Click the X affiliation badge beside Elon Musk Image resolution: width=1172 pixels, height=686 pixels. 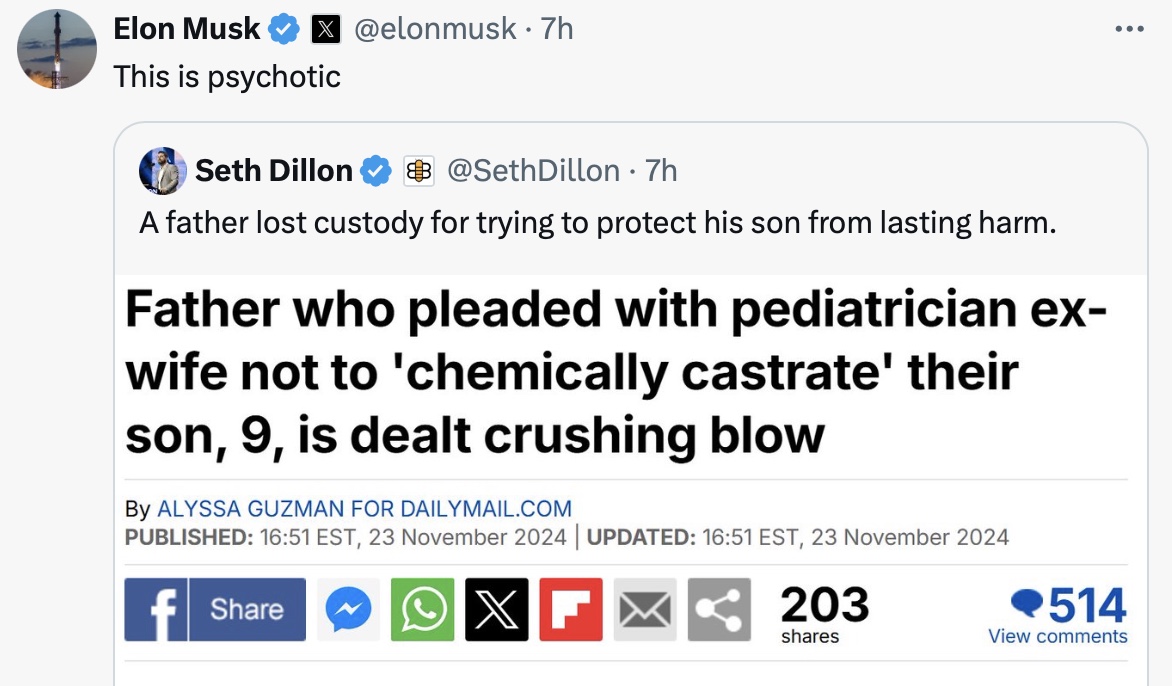pyautogui.click(x=324, y=30)
